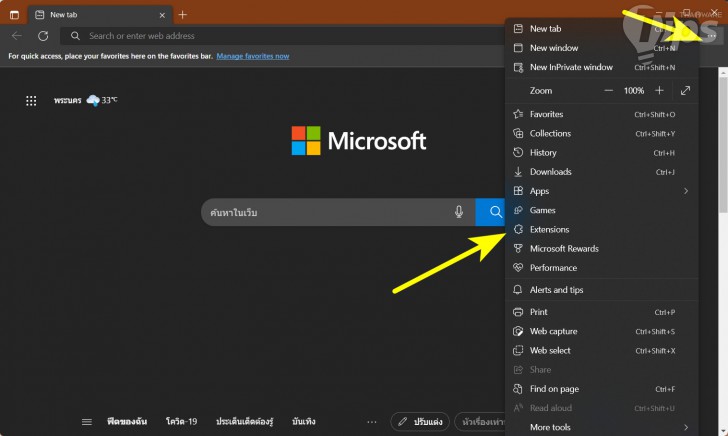
Task: Open the feed hamburger menu icon
Action: pyautogui.click(x=87, y=422)
